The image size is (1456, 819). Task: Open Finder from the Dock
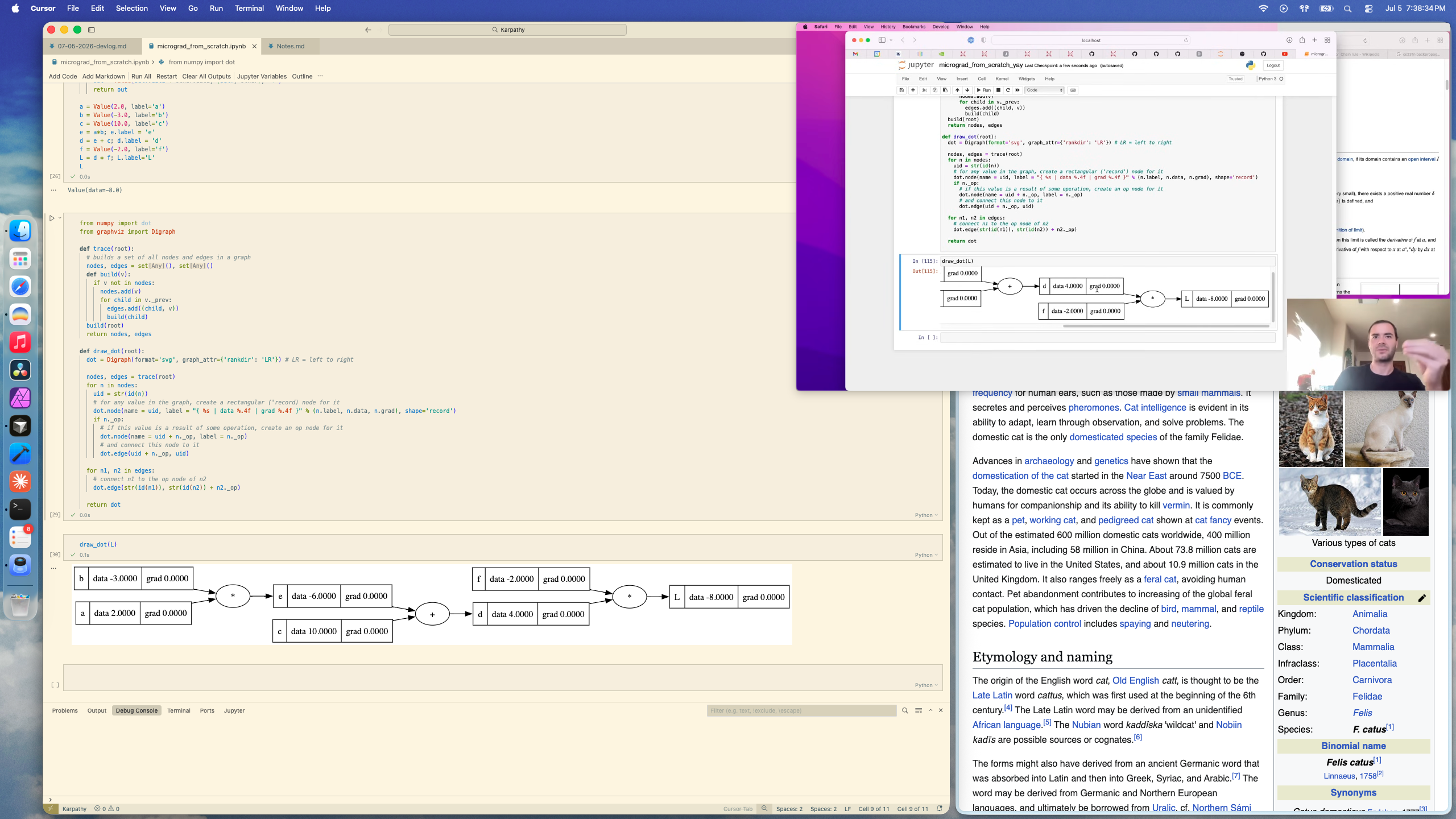(x=20, y=231)
